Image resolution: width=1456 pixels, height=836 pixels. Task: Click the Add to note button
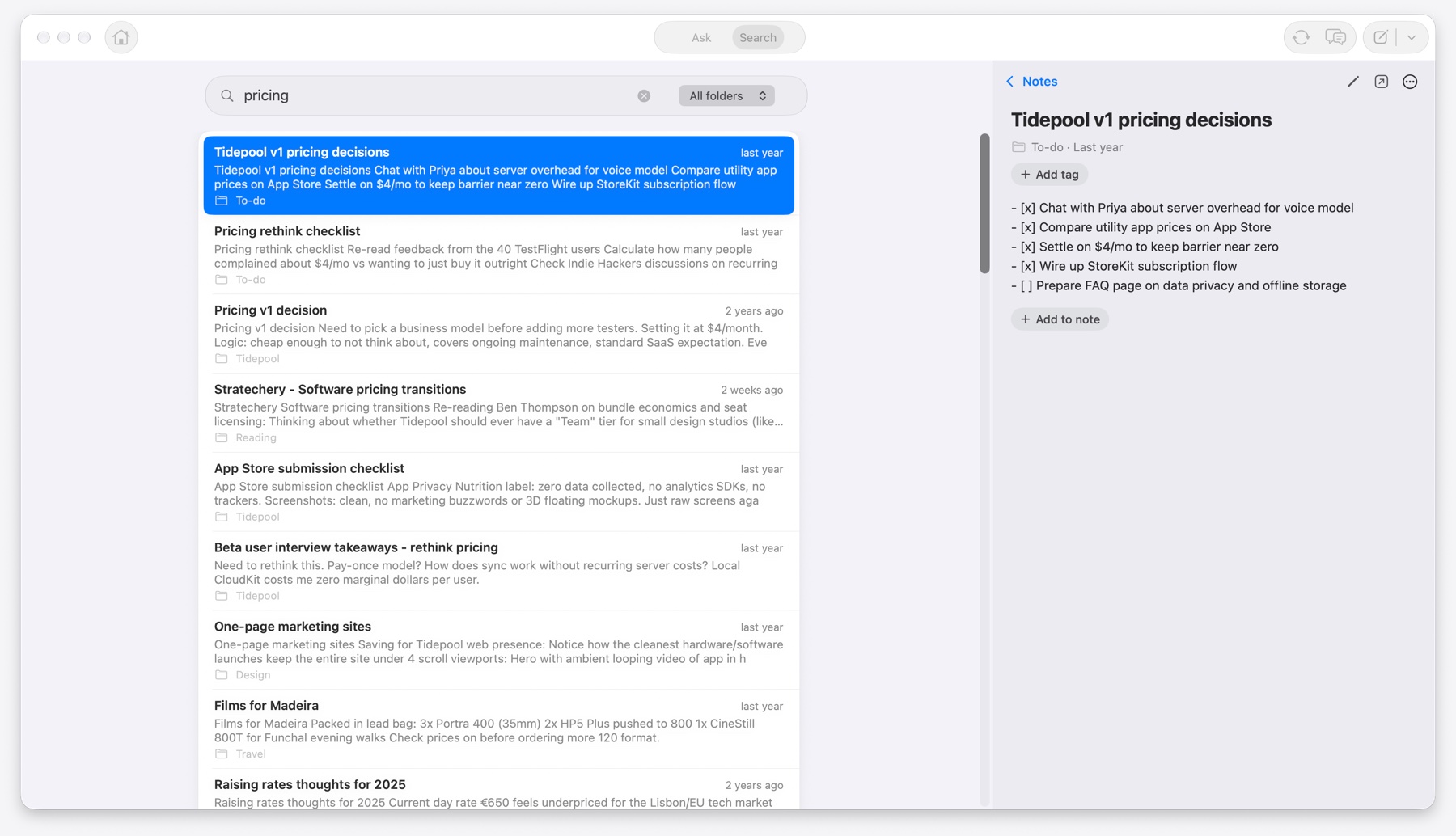pos(1060,319)
